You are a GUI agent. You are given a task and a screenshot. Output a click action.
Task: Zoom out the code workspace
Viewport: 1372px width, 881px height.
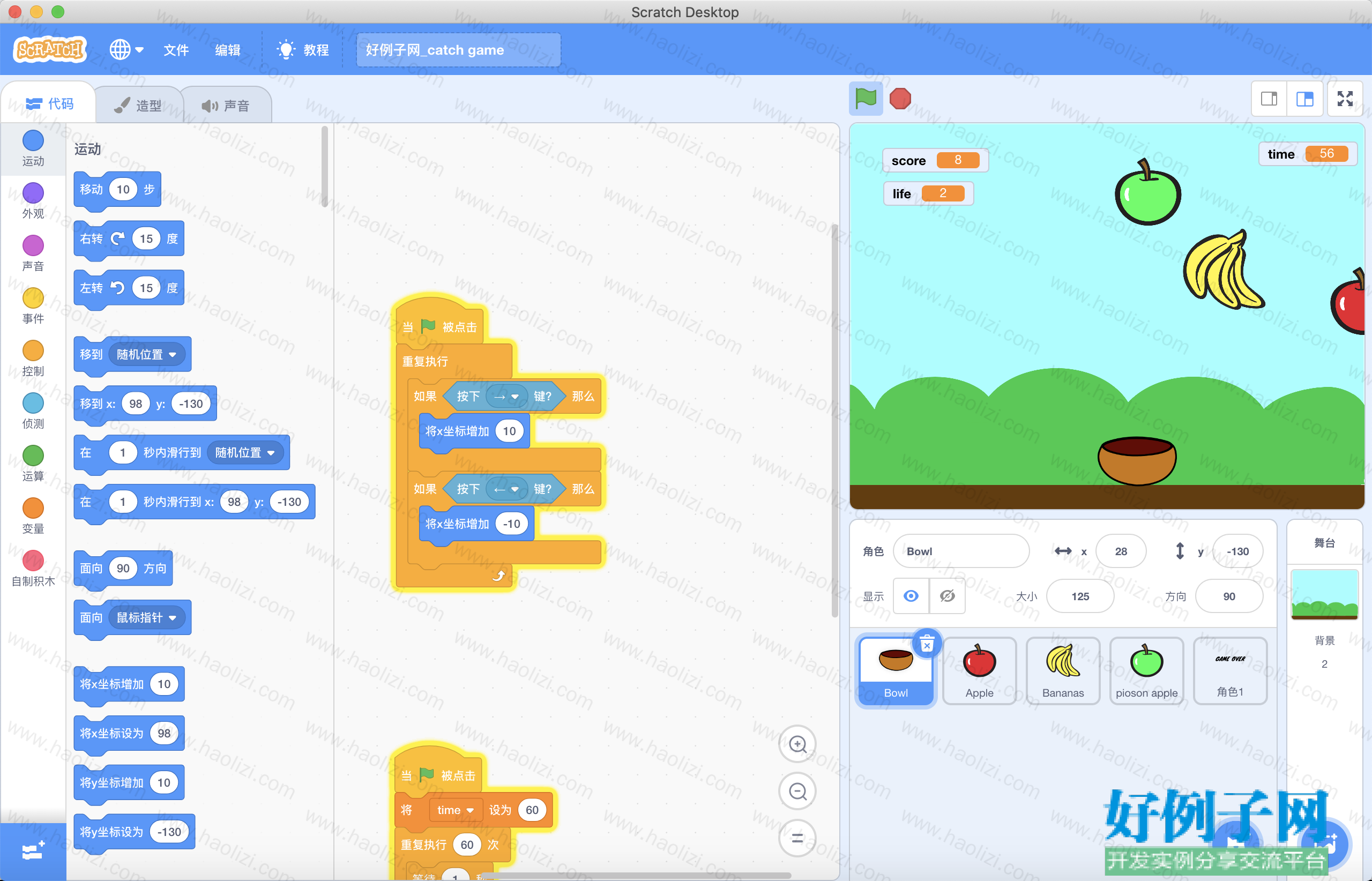tap(797, 791)
